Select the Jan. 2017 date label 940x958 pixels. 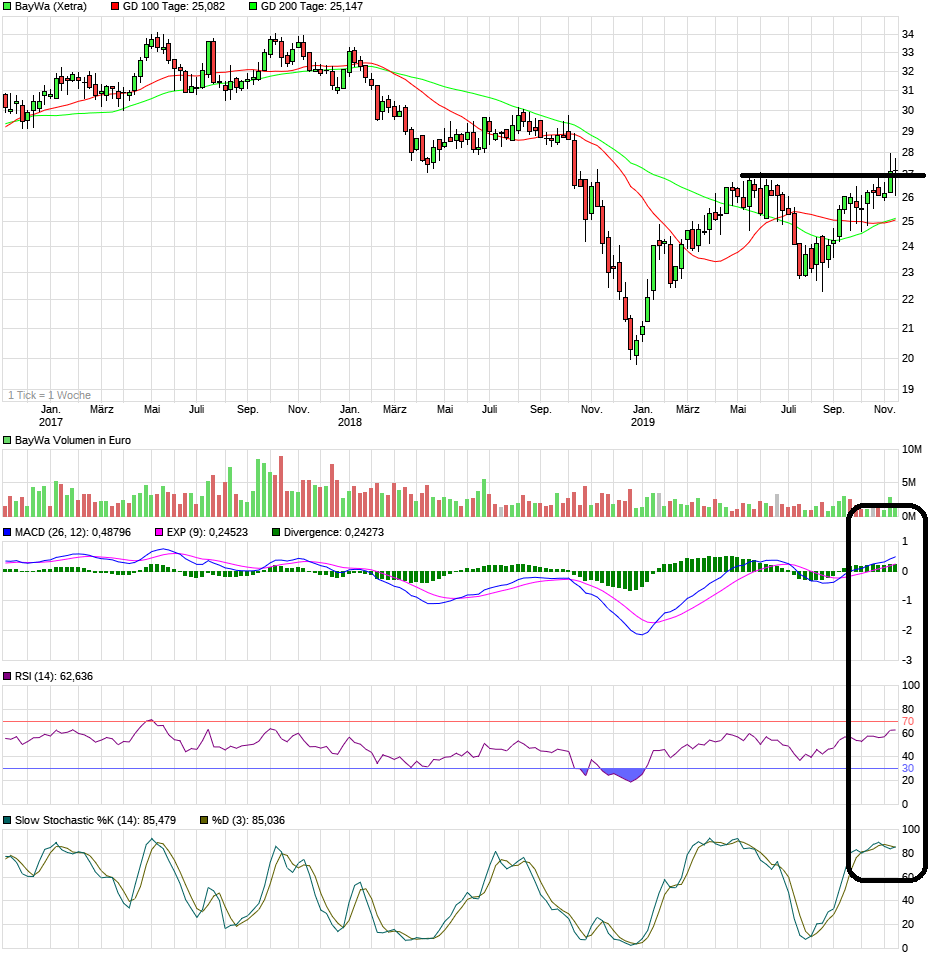(x=51, y=415)
